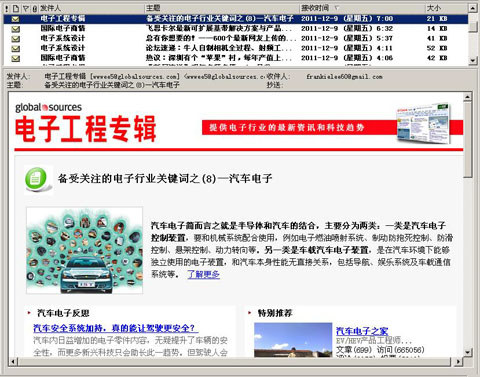
Task: Open the 汽车电子之家 link
Action: 362,331
